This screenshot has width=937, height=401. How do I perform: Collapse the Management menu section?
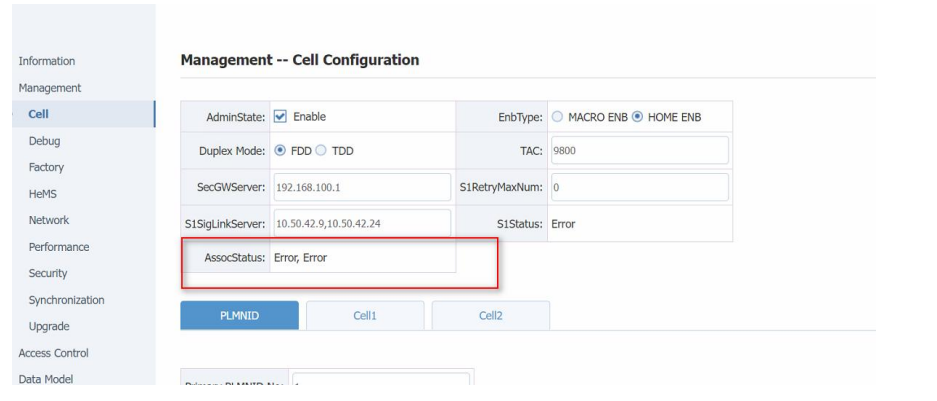[50, 88]
